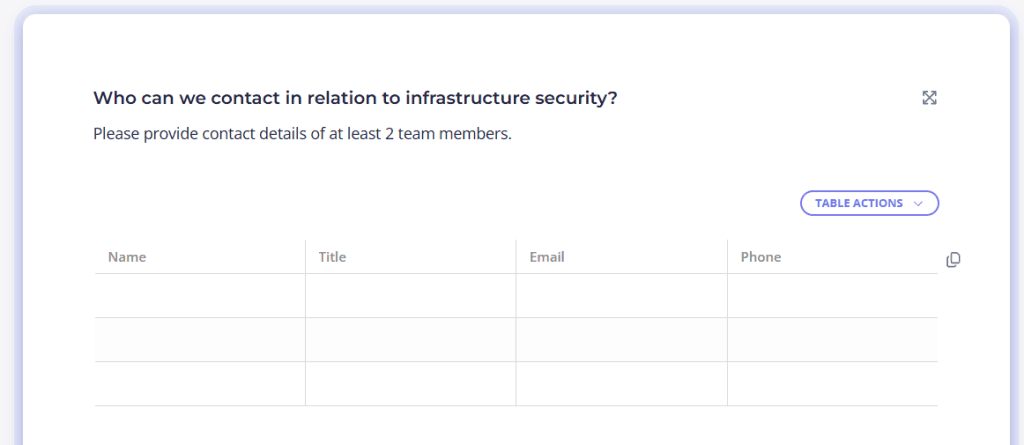
Task: Click the infrastructure security question heading
Action: coord(355,98)
